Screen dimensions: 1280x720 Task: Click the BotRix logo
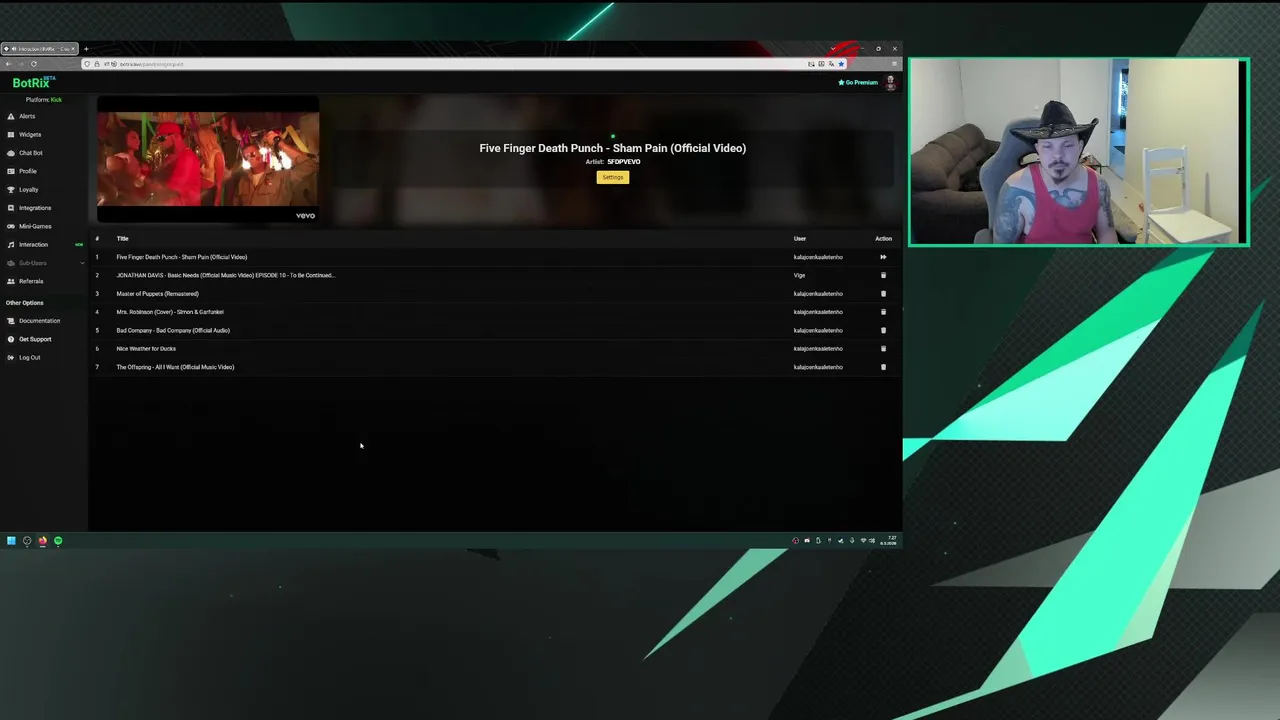(33, 82)
